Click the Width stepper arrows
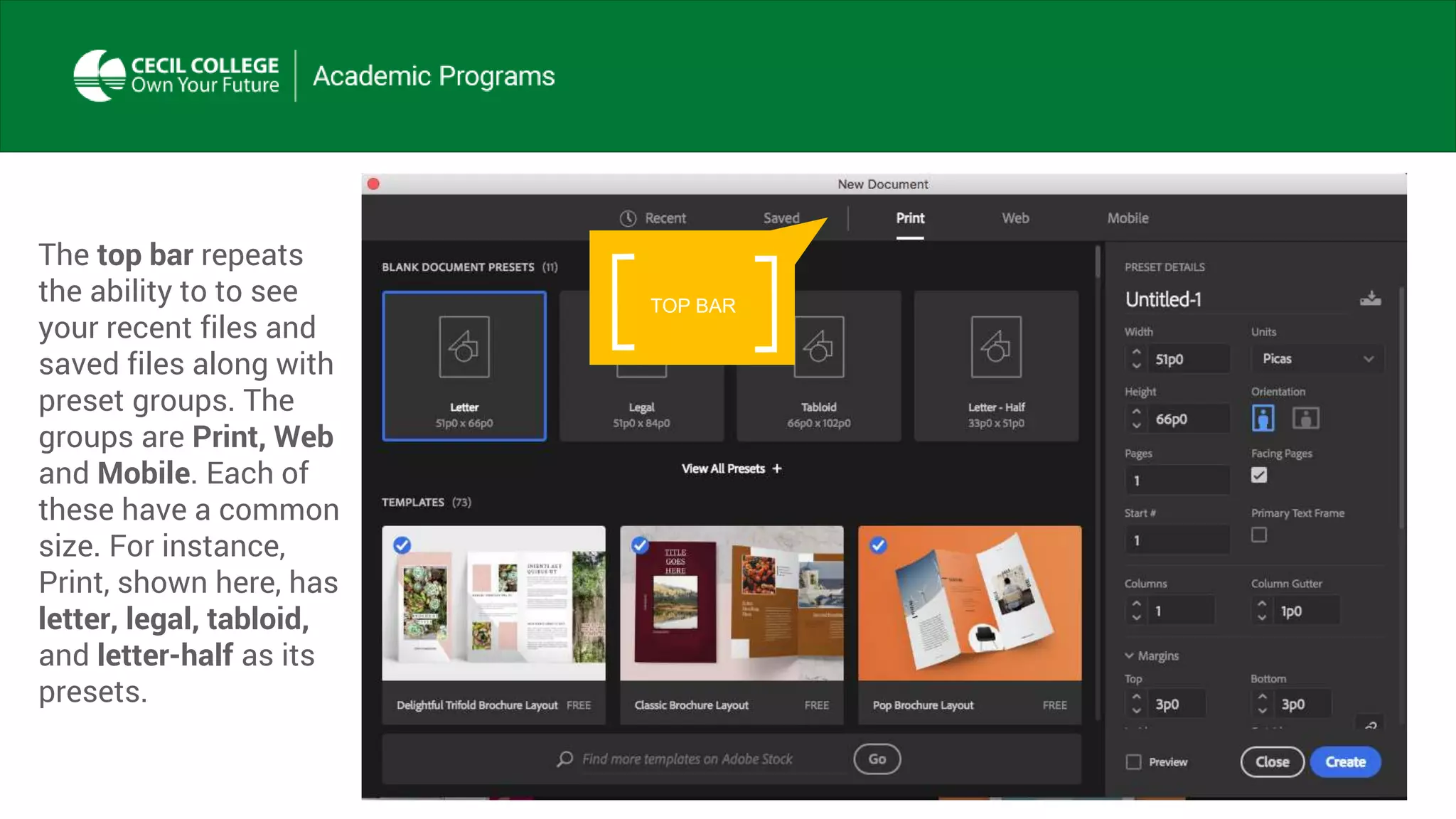Viewport: 1456px width, 819px height. pos(1136,359)
